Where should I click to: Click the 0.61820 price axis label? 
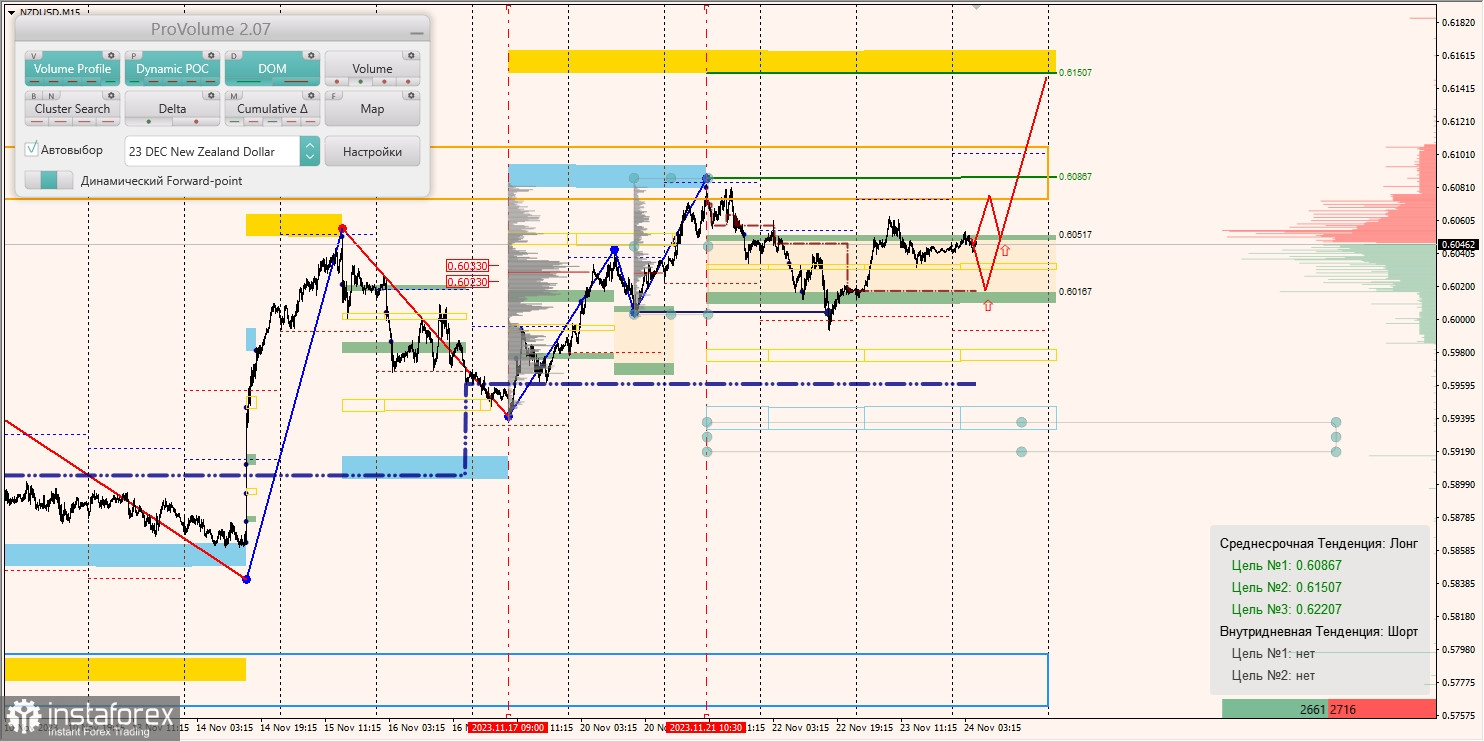[1458, 22]
